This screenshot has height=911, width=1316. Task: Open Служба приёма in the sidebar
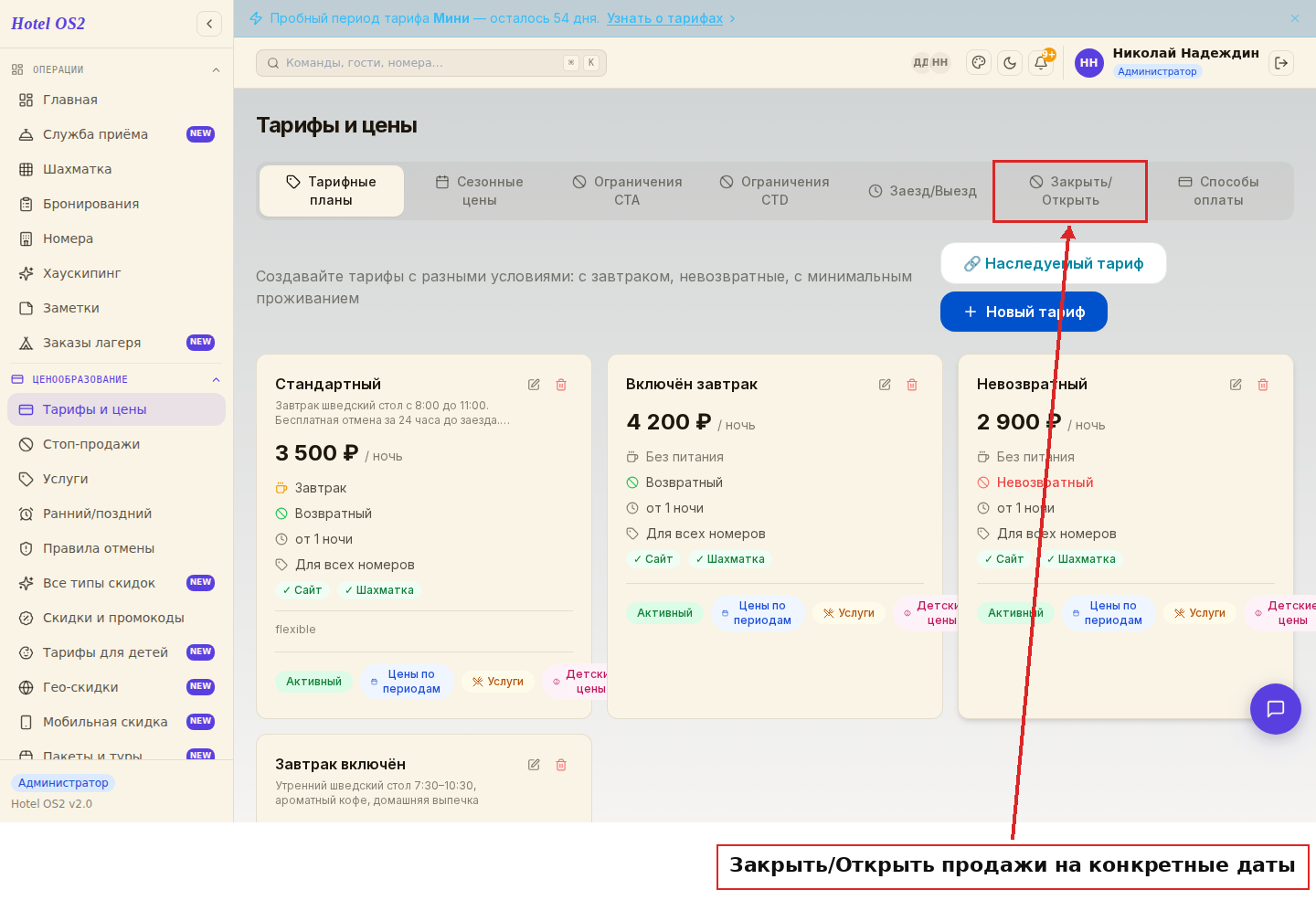(x=116, y=134)
